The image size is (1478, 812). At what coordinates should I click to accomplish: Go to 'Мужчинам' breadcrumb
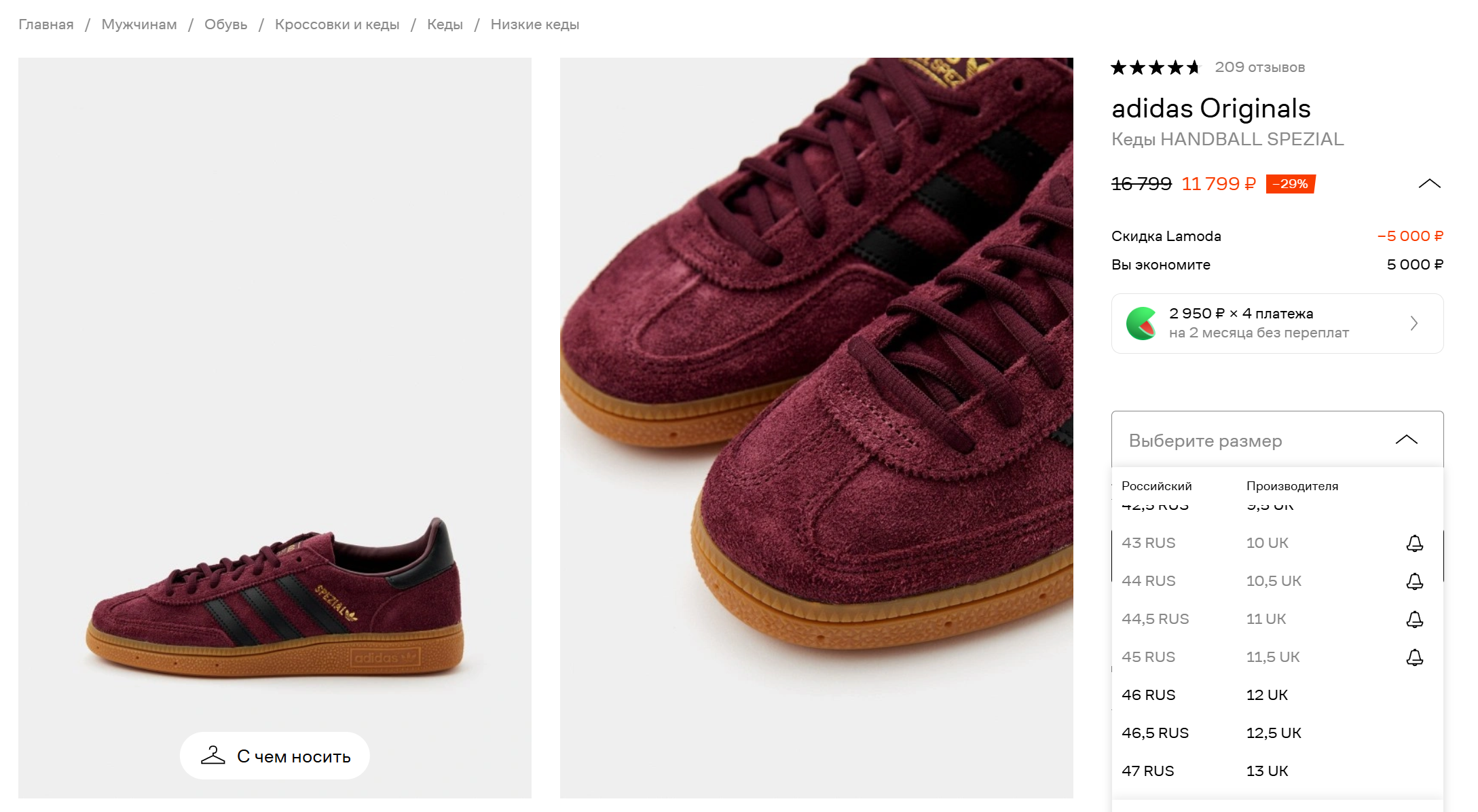tap(139, 24)
